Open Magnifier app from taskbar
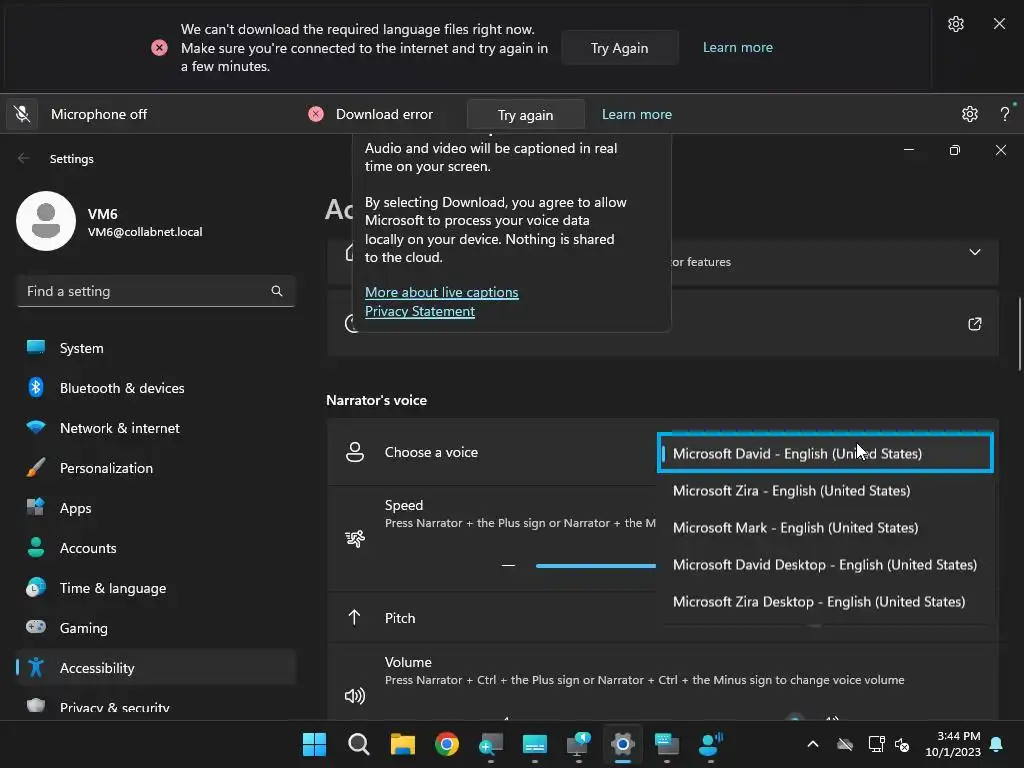 click(x=490, y=744)
